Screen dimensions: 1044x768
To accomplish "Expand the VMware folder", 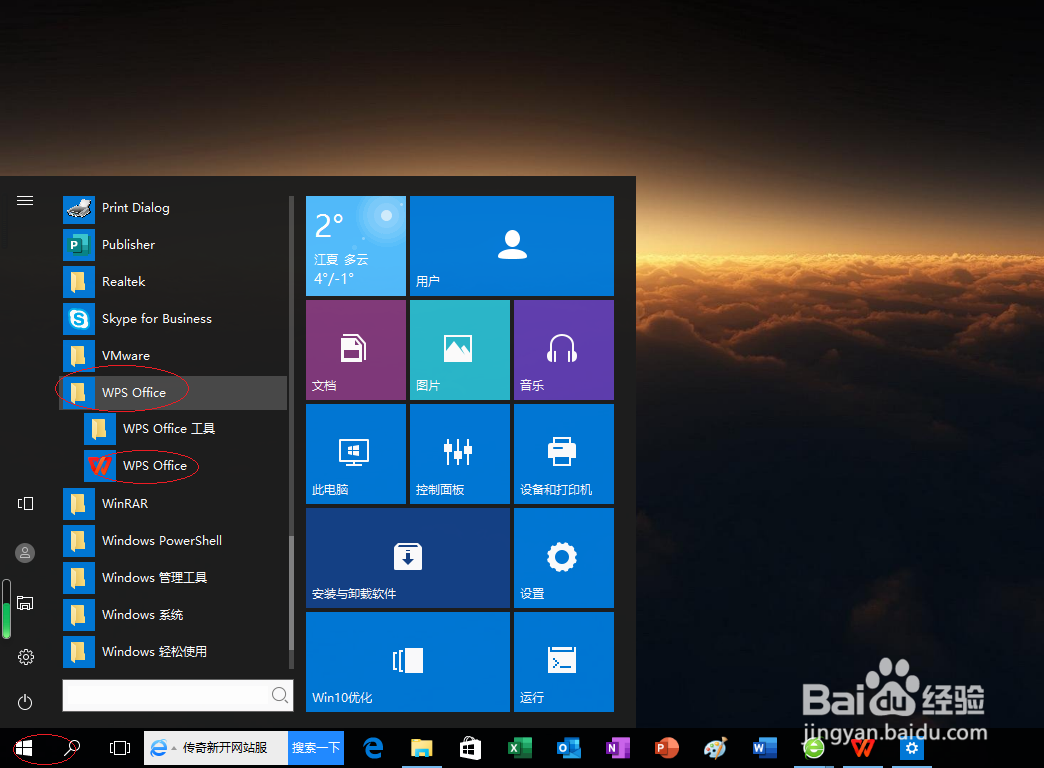I will click(x=174, y=356).
